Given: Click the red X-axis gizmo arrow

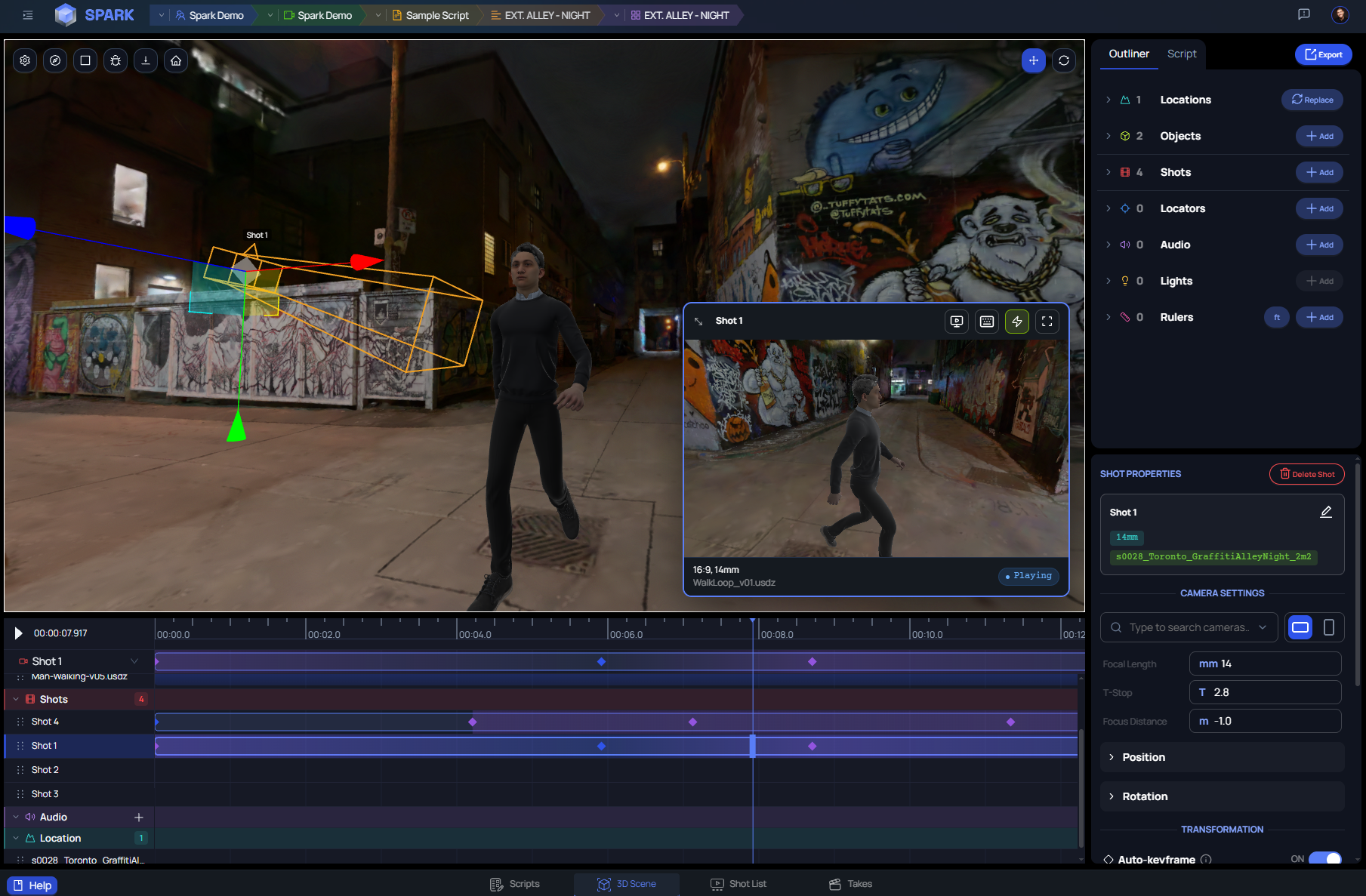Looking at the screenshot, I should 366,262.
